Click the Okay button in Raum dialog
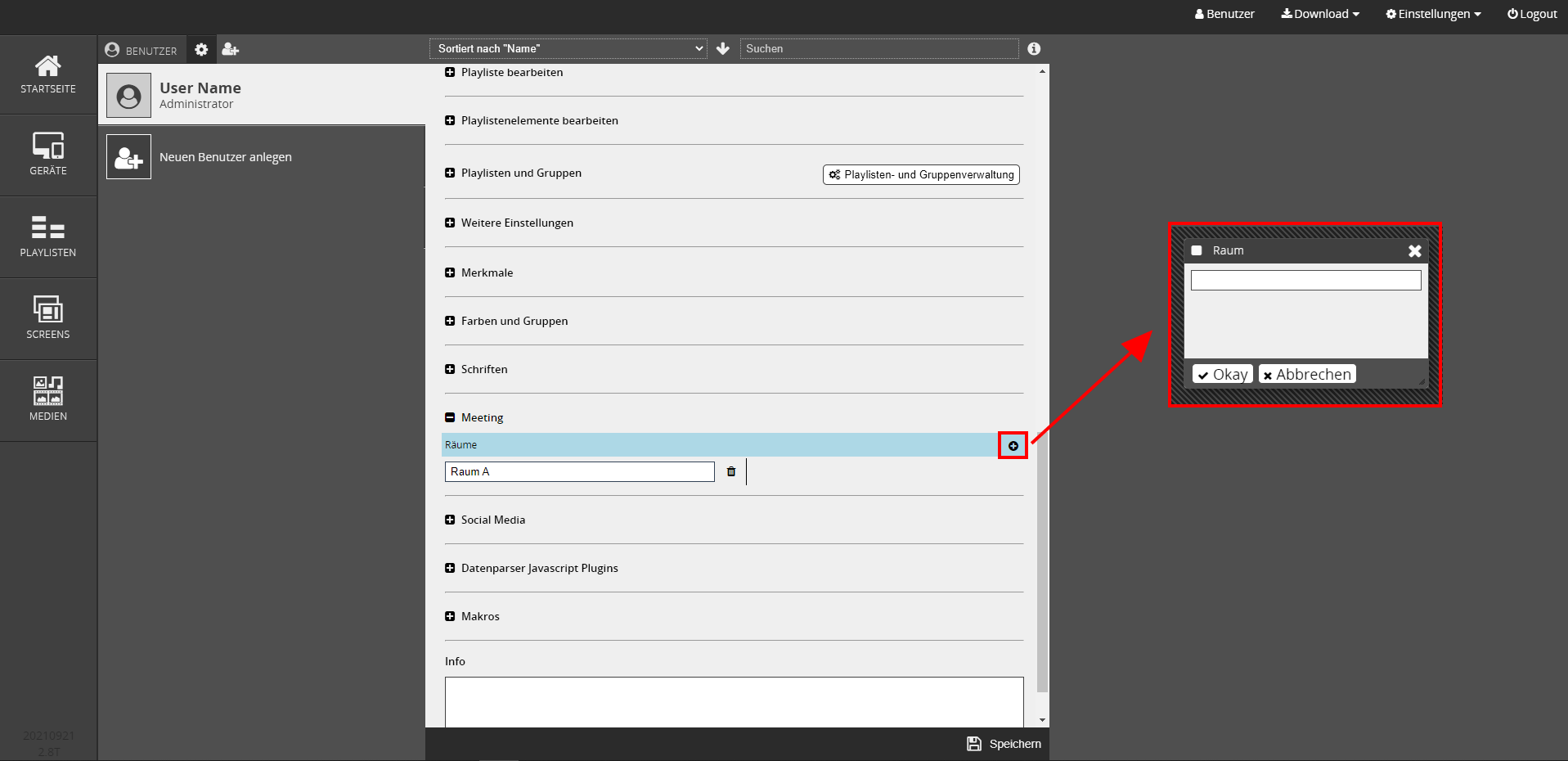The height and width of the screenshot is (761, 1568). (x=1222, y=374)
